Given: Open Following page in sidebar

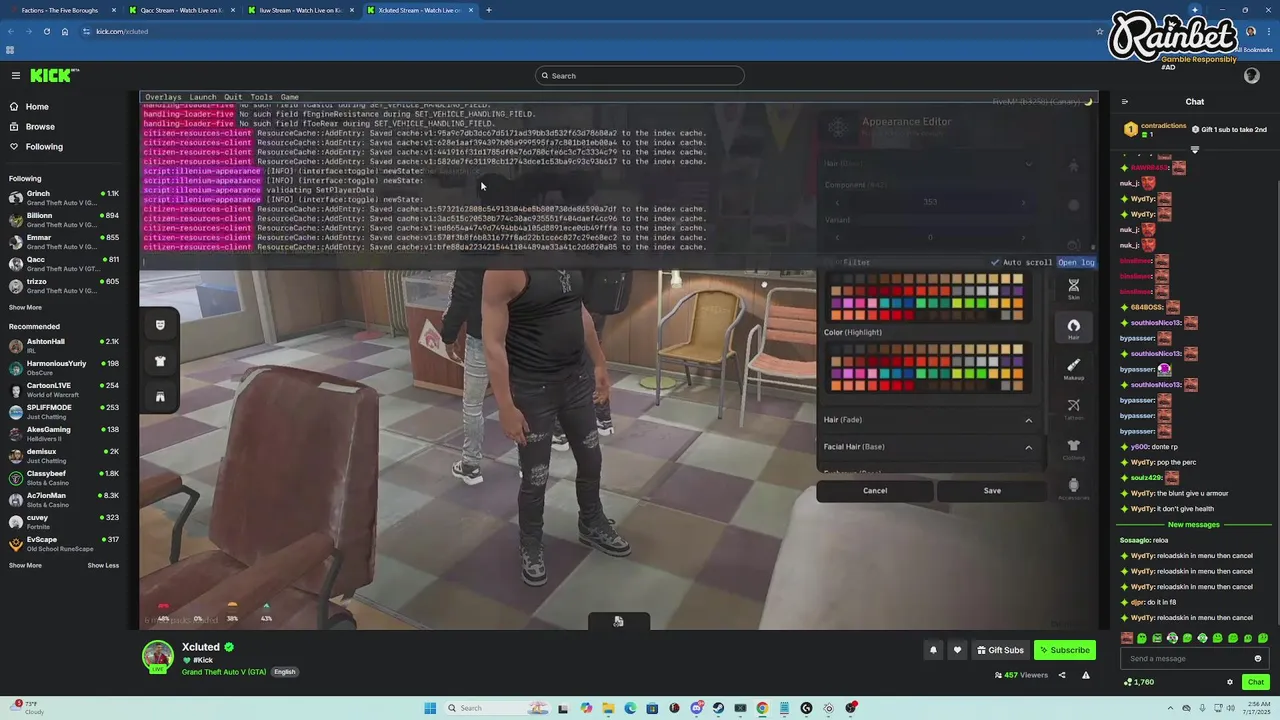Looking at the screenshot, I should 44,147.
